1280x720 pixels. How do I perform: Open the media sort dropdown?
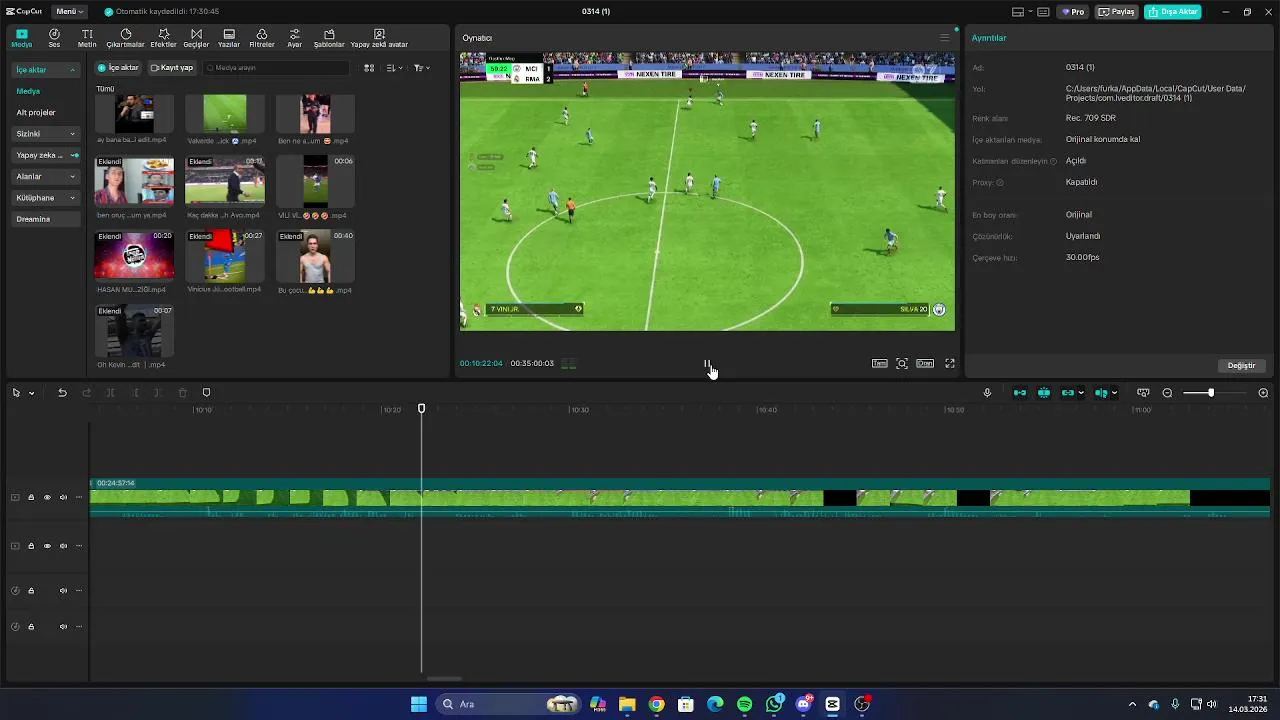tap(394, 68)
